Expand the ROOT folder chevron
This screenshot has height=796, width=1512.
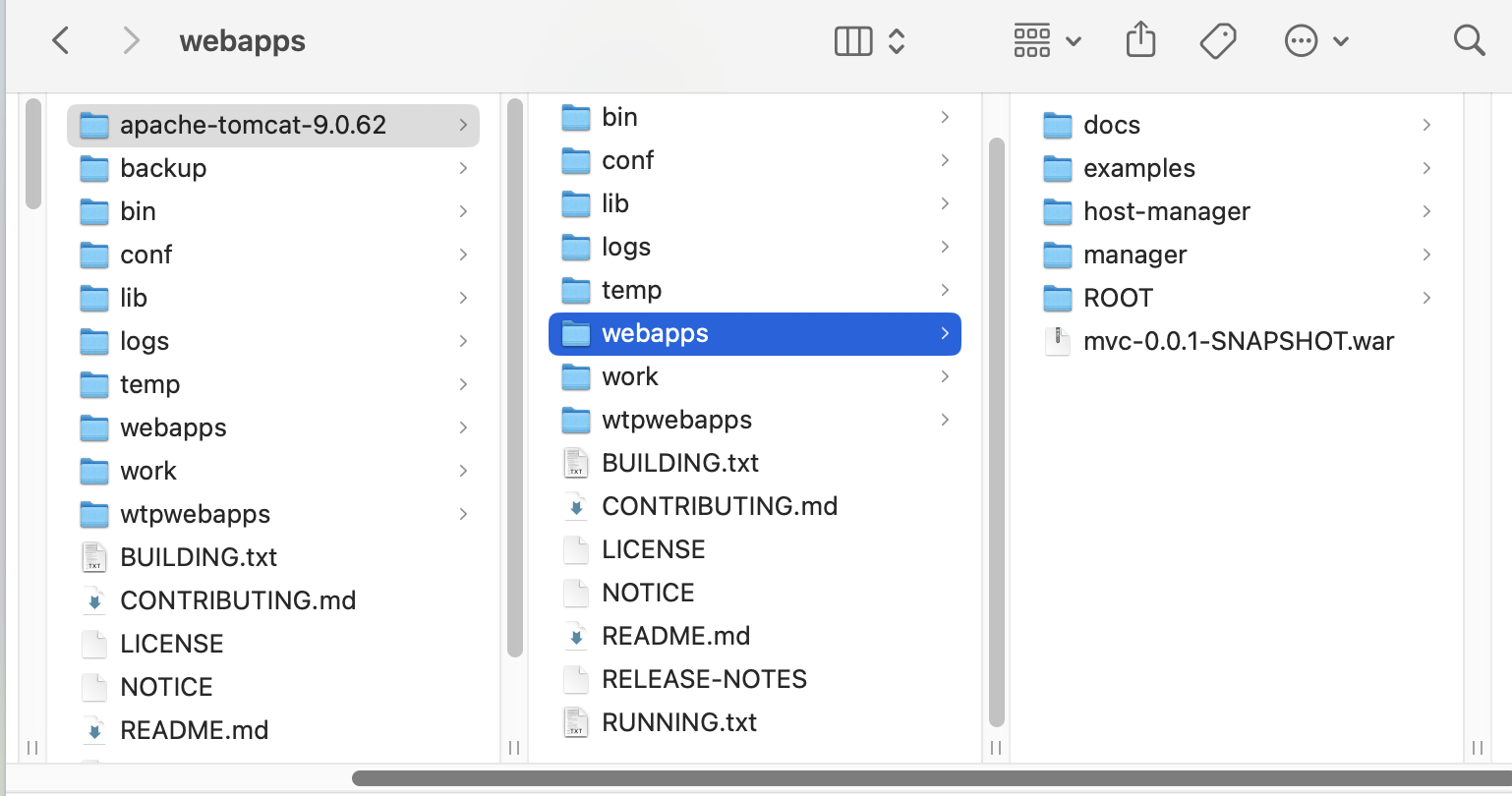[x=1426, y=298]
